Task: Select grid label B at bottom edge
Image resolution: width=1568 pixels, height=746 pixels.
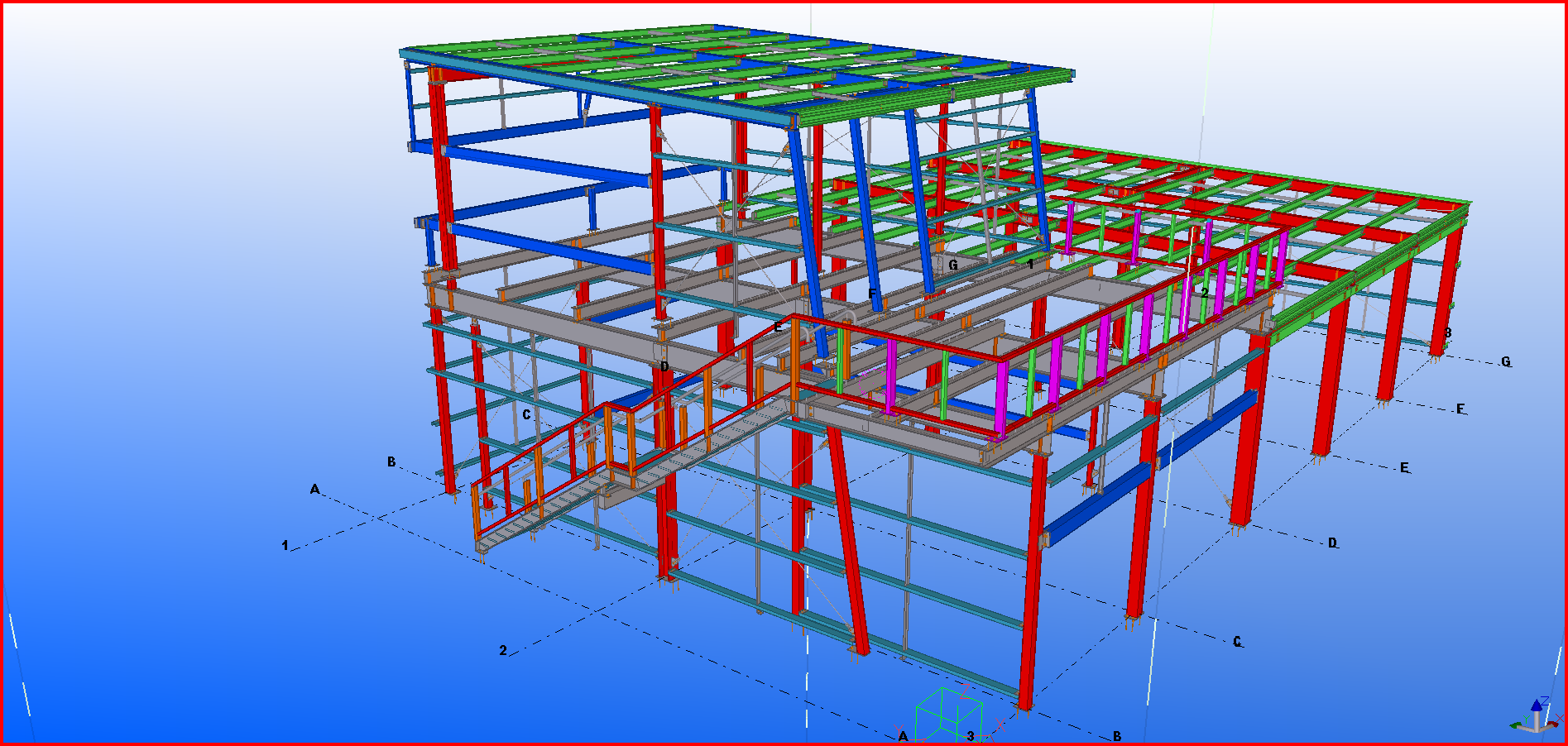Action: [x=1117, y=736]
